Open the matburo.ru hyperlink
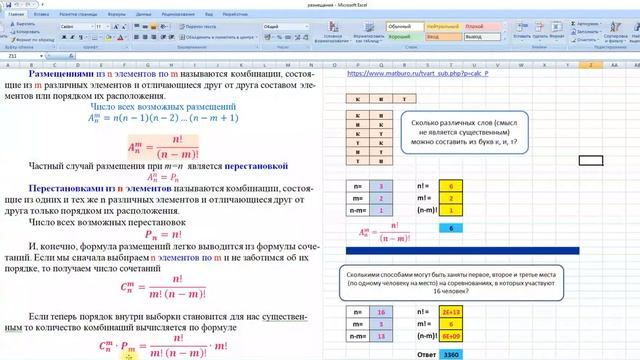 click(x=418, y=73)
